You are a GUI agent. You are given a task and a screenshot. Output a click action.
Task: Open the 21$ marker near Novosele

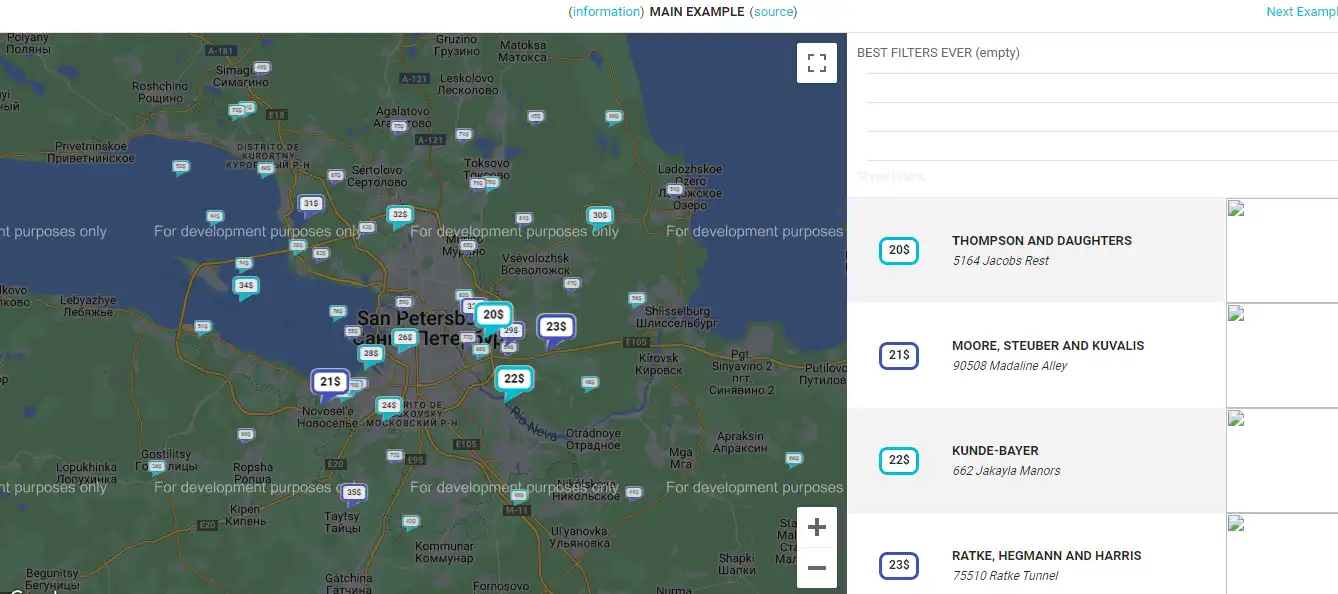pyautogui.click(x=328, y=381)
